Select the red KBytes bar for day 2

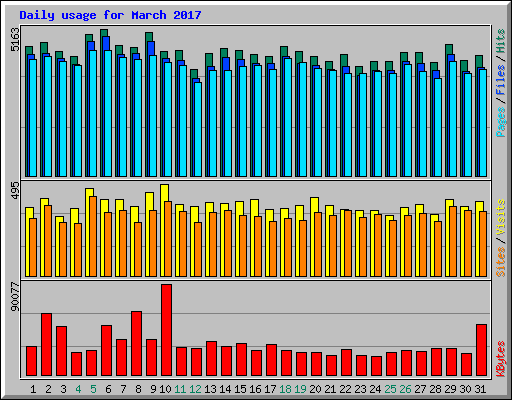(x=47, y=345)
